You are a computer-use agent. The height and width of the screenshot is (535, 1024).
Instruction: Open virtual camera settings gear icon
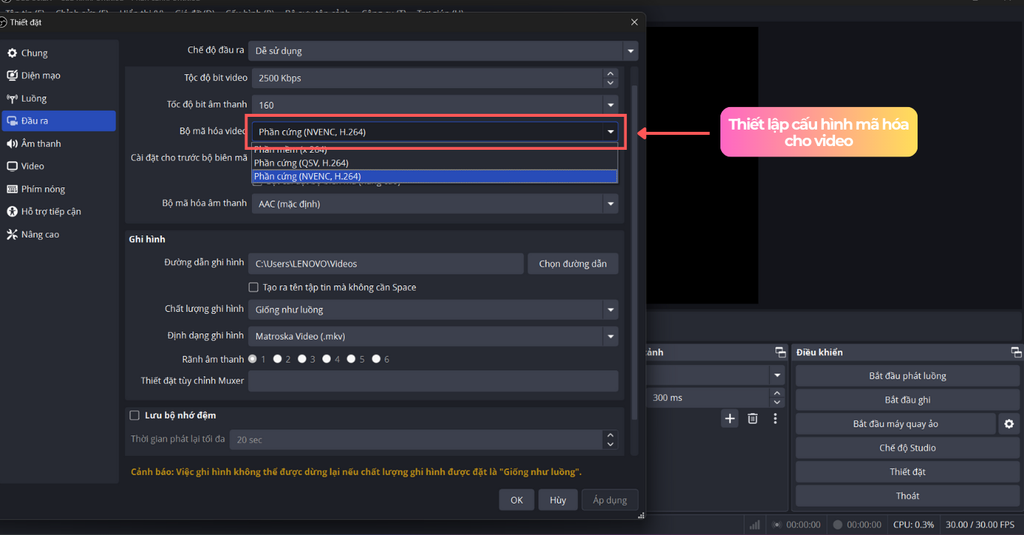pyautogui.click(x=1009, y=424)
